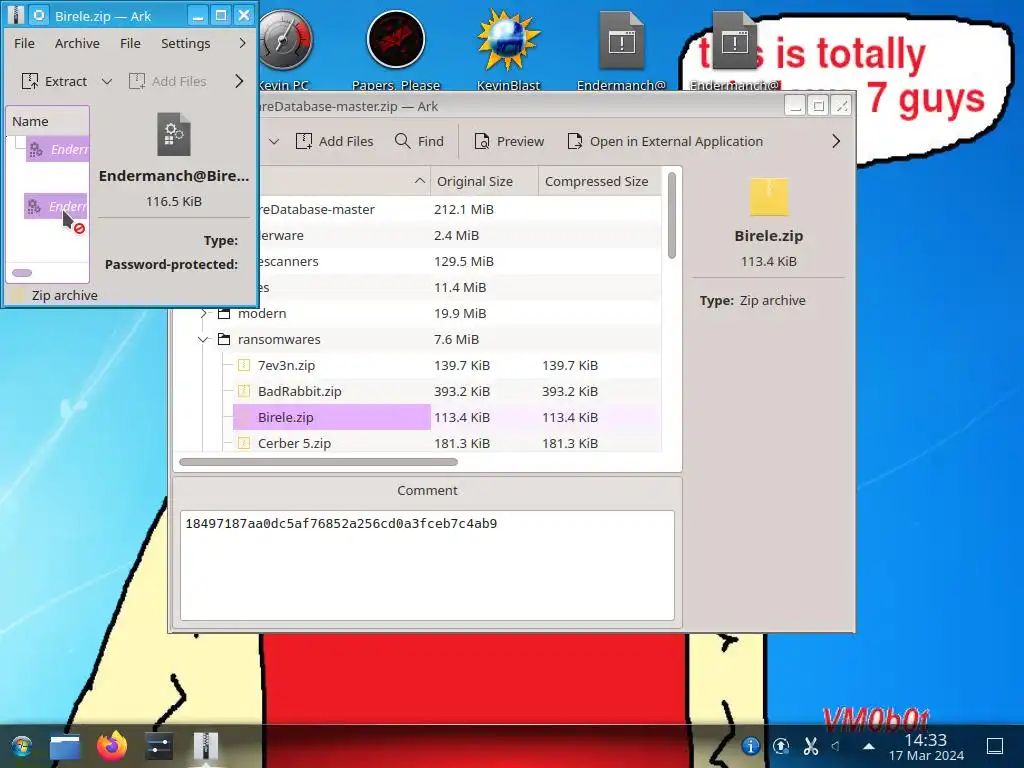Click the vertical scrollbar of the archive file list
Screen dimensions: 1024x768
[671, 216]
